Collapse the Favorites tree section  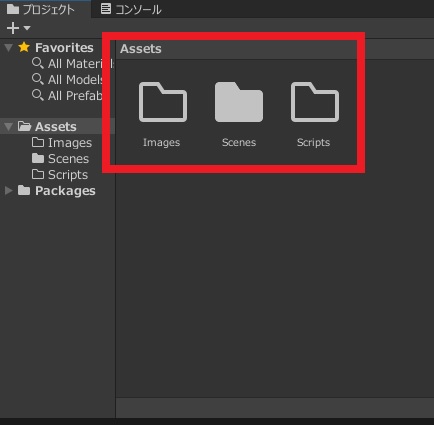click(x=8, y=47)
